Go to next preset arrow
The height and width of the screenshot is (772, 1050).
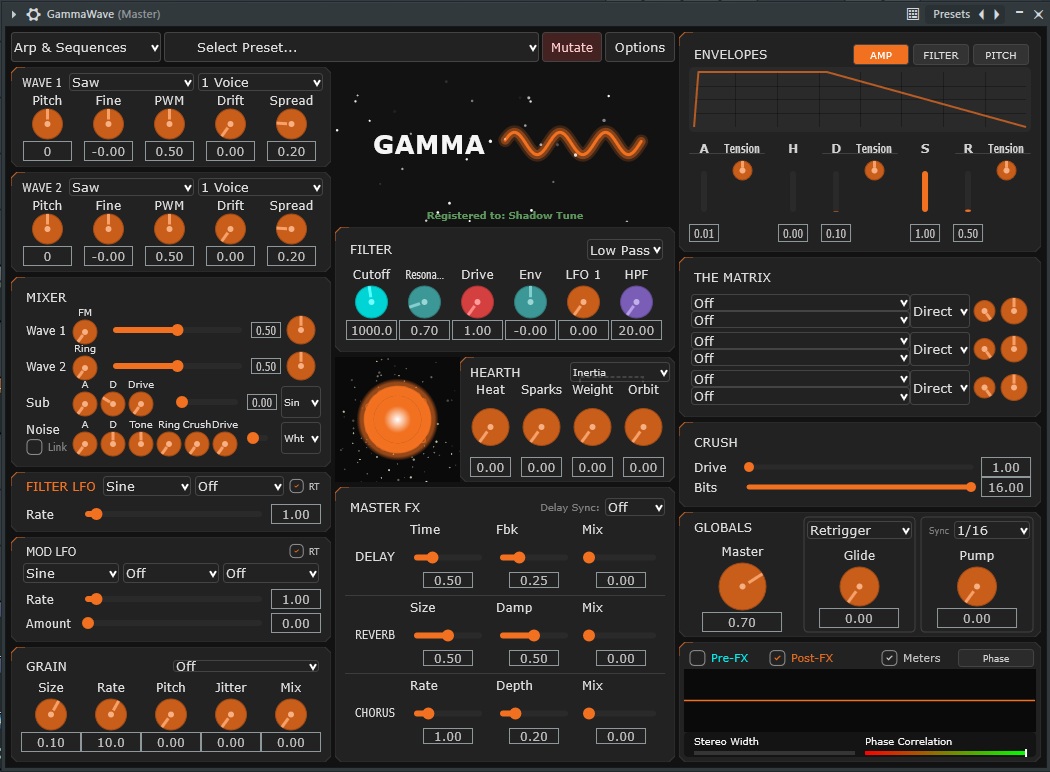996,14
